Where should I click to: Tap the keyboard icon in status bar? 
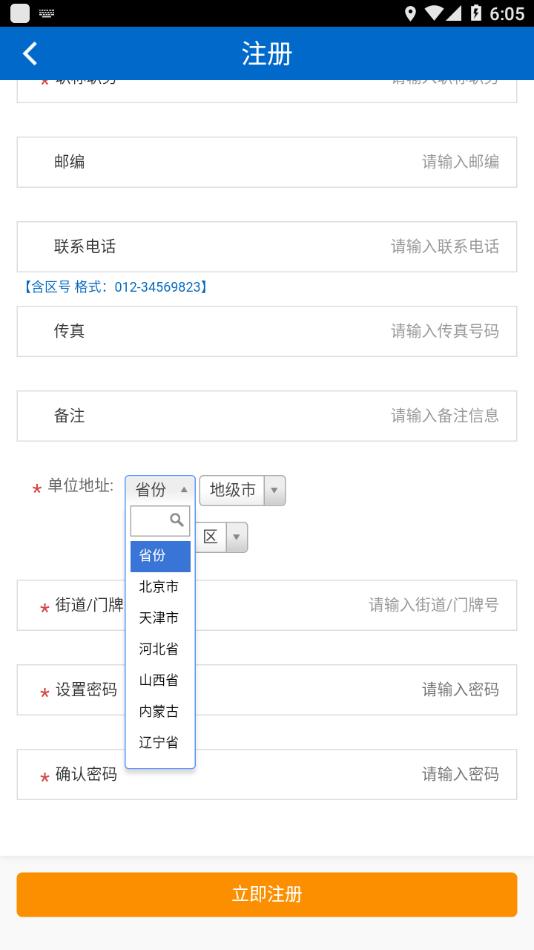47,13
